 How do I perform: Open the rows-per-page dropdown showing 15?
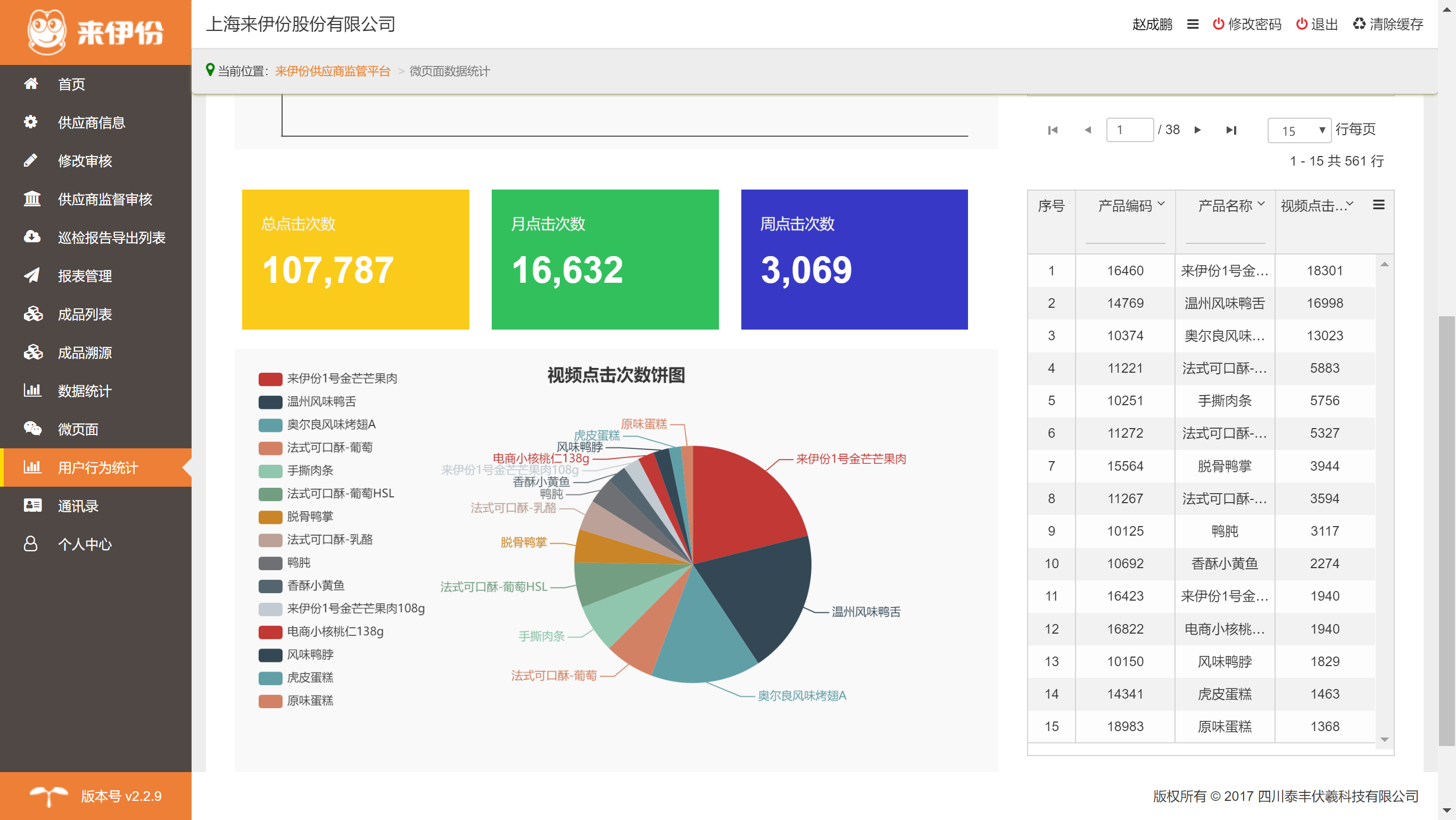[1299, 130]
